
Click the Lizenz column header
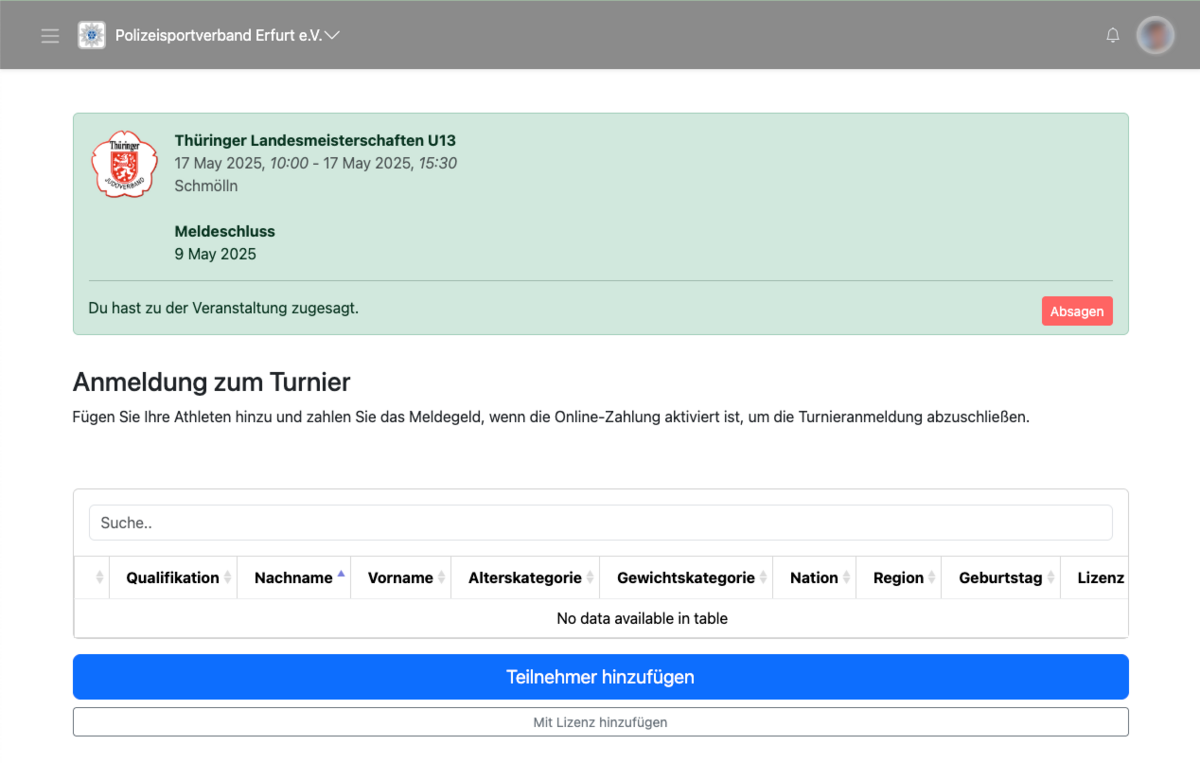click(x=1098, y=578)
